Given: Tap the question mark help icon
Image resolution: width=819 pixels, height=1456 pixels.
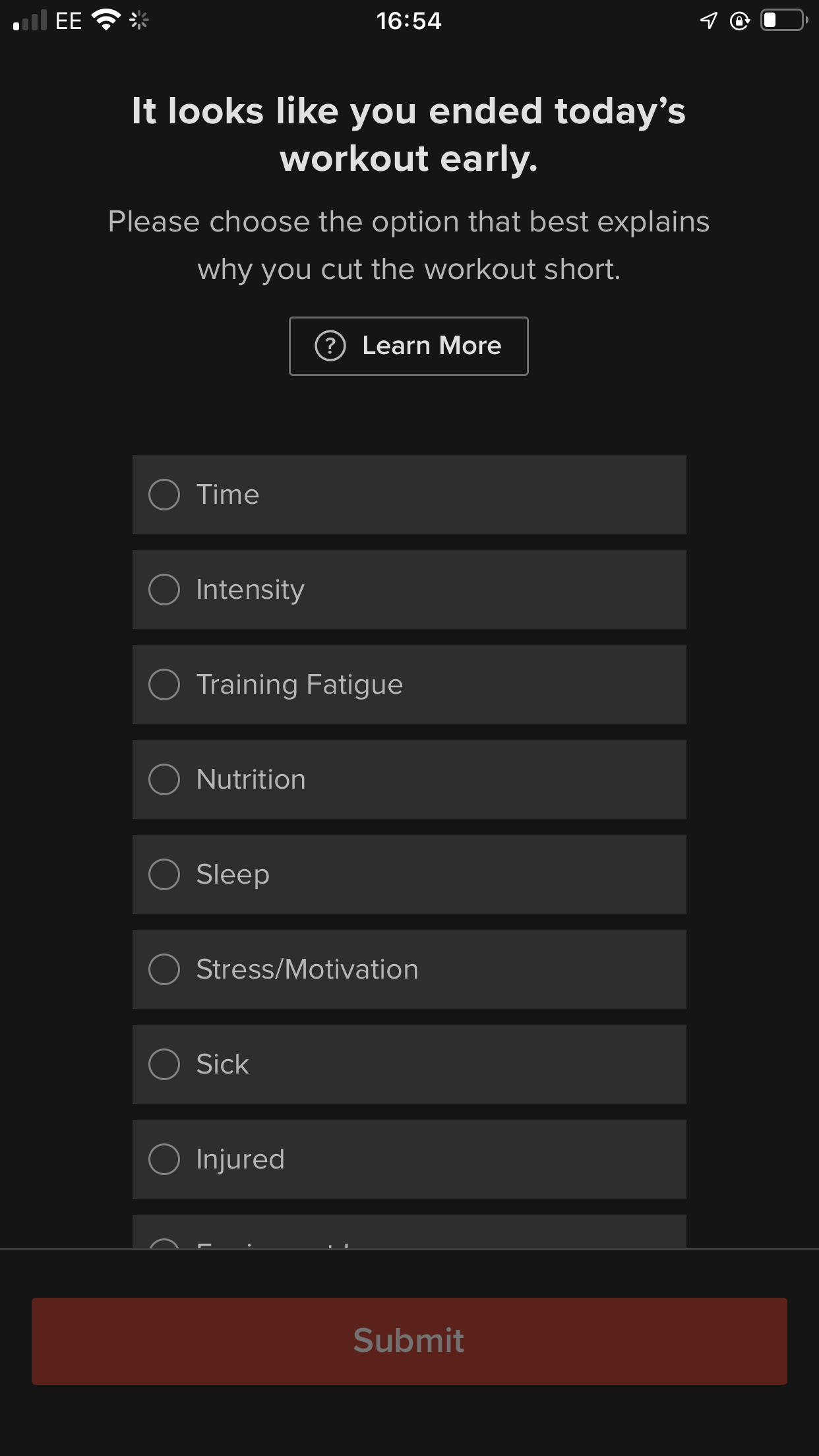Looking at the screenshot, I should [x=330, y=346].
